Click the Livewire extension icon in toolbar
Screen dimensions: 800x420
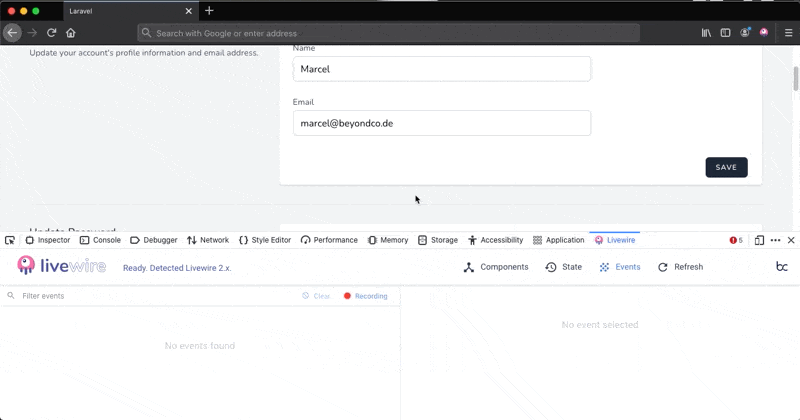[x=764, y=32]
